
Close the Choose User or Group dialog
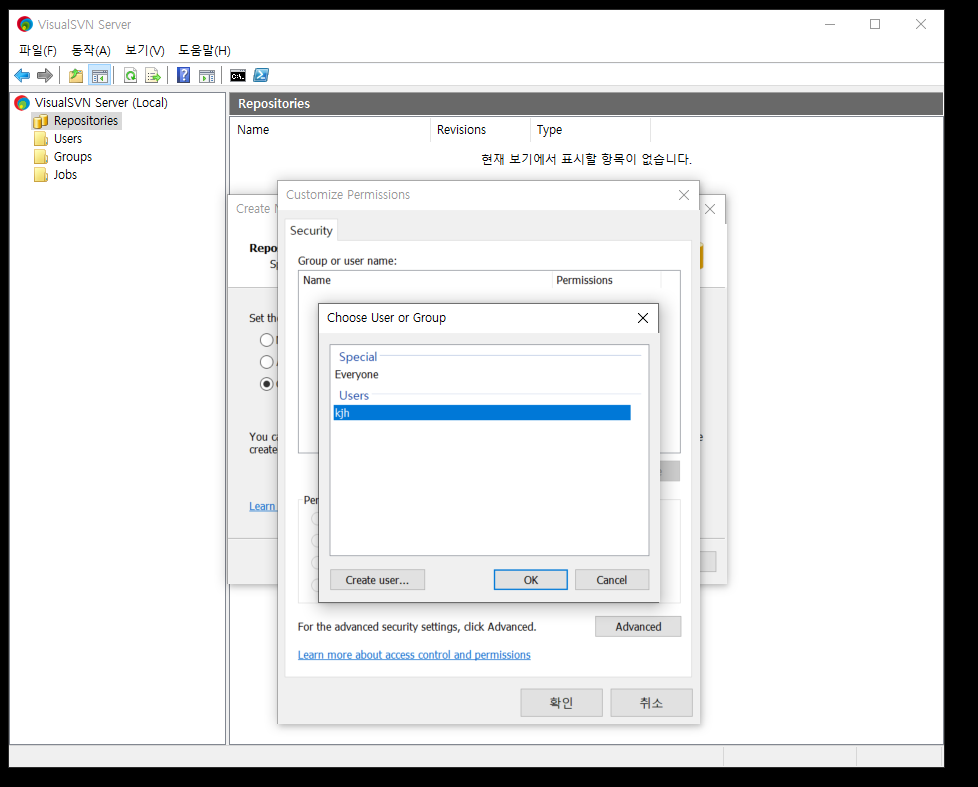tap(643, 318)
